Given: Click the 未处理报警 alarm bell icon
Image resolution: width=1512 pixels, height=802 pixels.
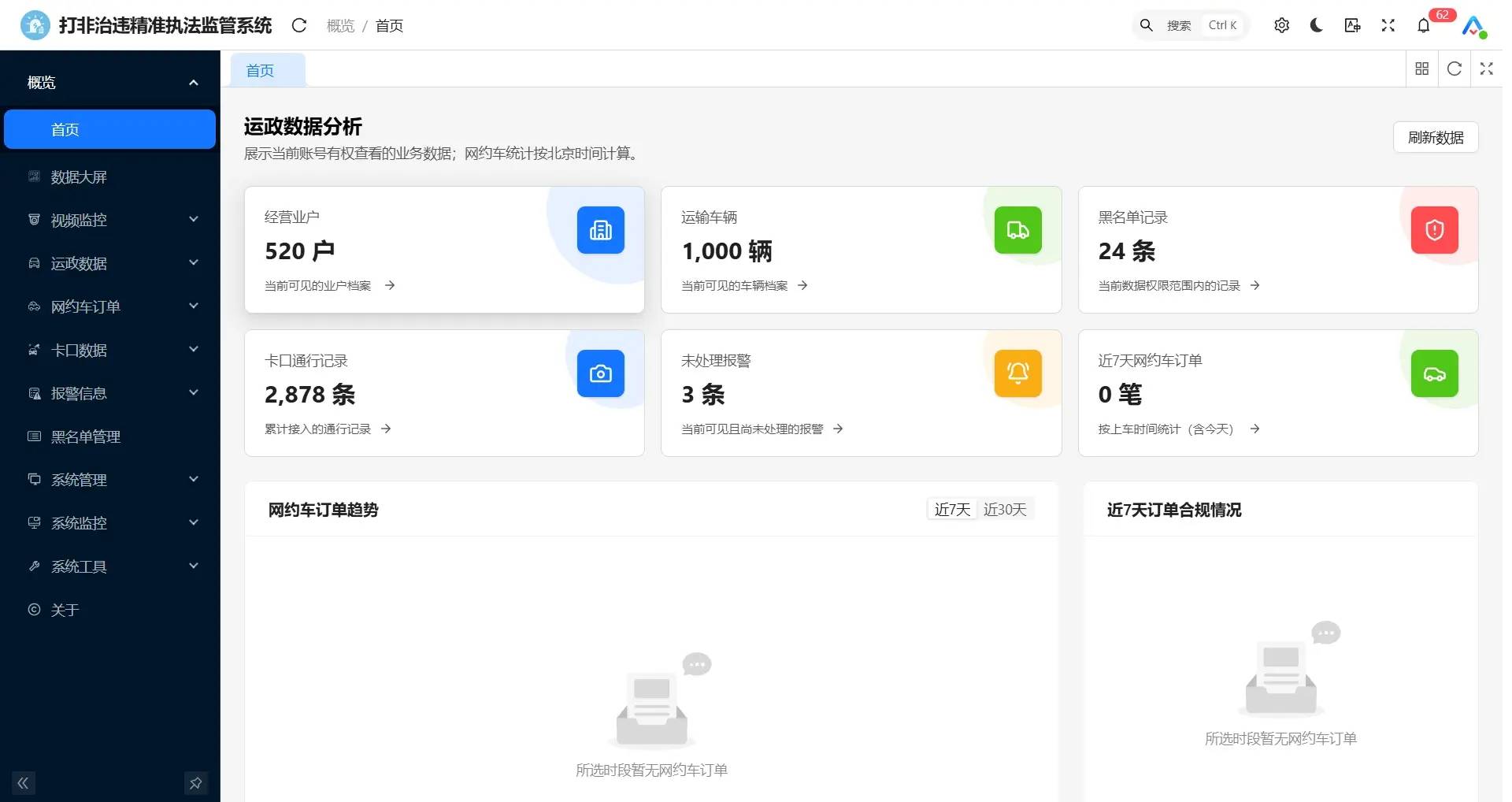Looking at the screenshot, I should click(x=1017, y=373).
